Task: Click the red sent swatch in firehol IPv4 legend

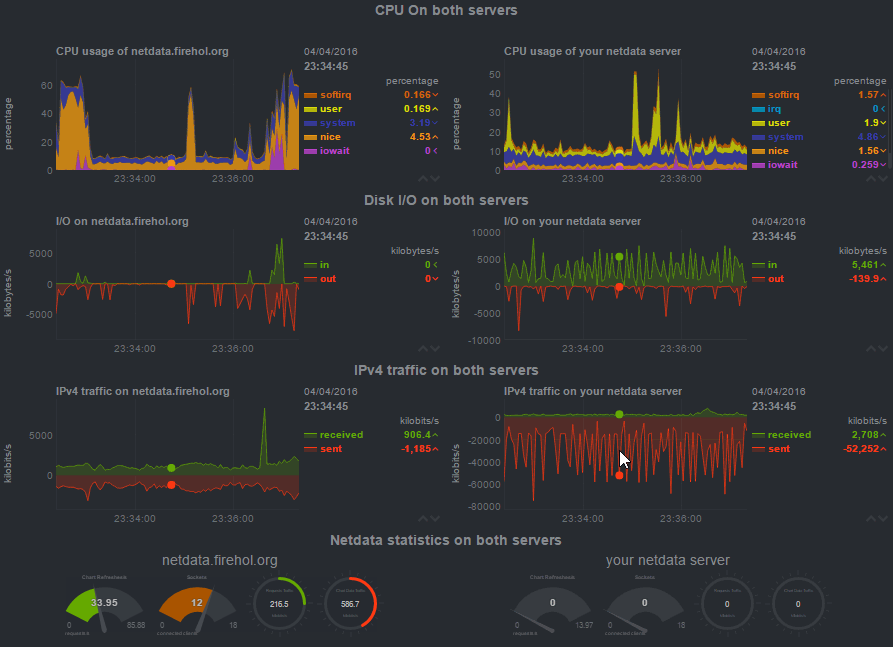Action: pos(310,449)
